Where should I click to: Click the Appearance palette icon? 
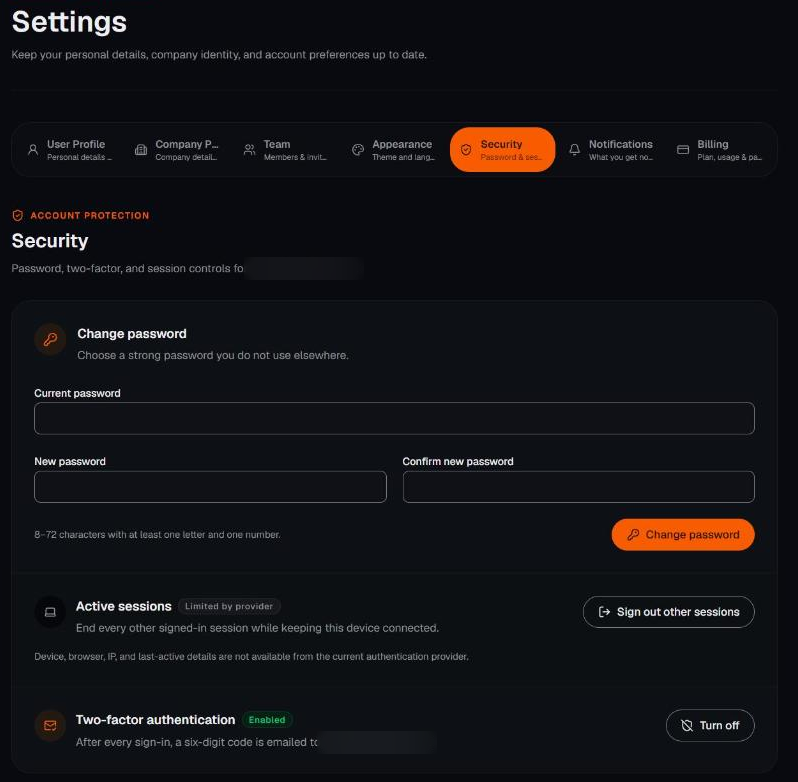coord(358,150)
